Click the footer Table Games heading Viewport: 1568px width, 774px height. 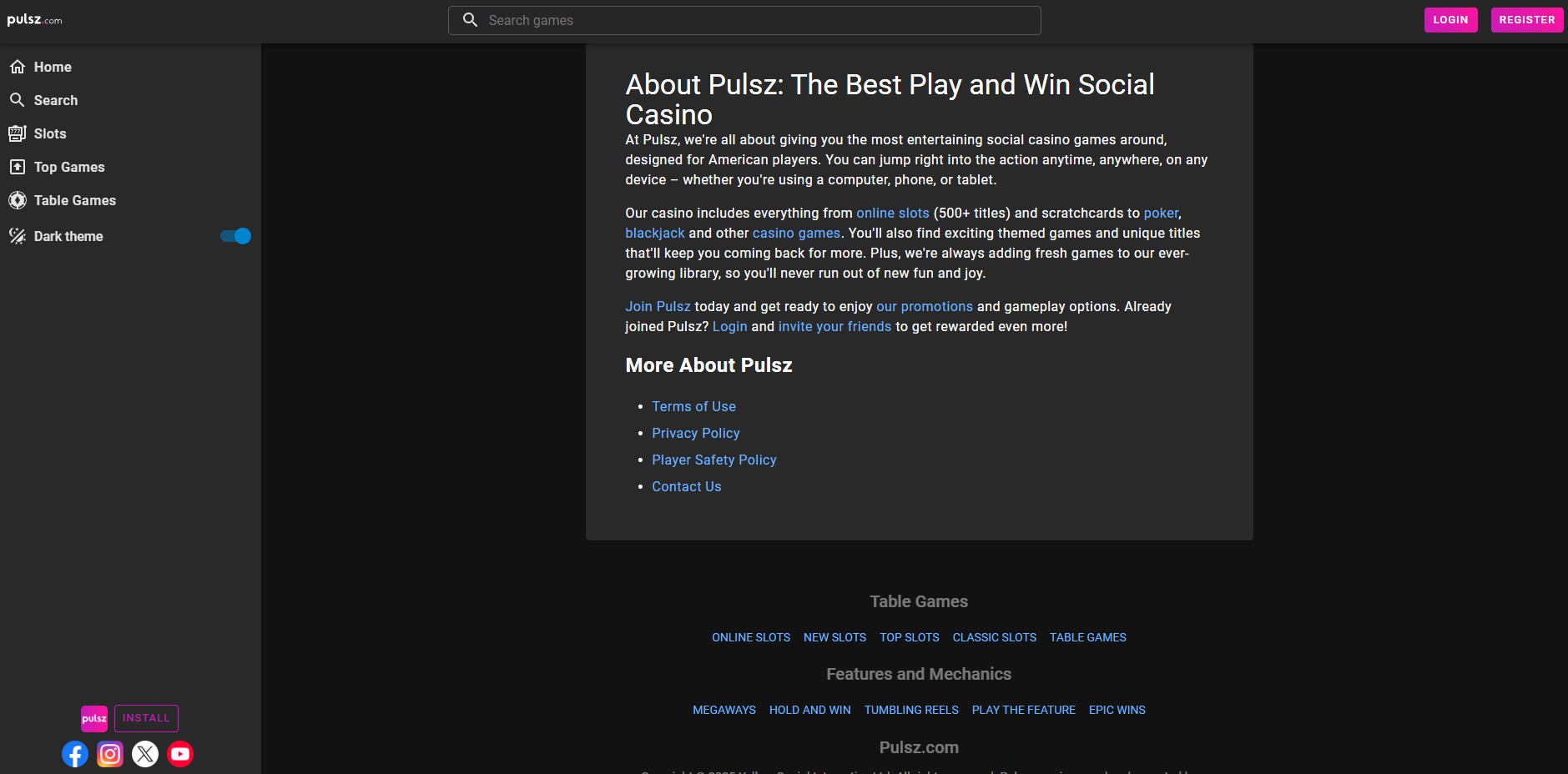pyautogui.click(x=919, y=601)
